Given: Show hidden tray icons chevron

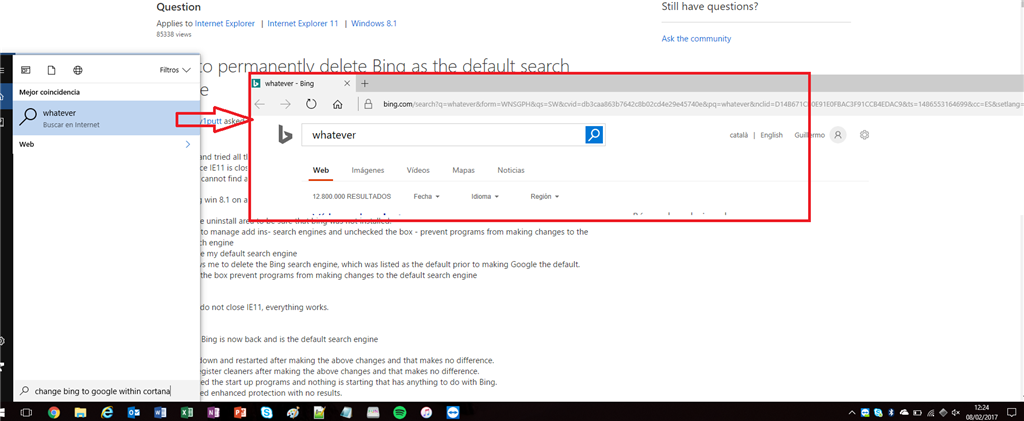Looking at the screenshot, I should click(853, 413).
